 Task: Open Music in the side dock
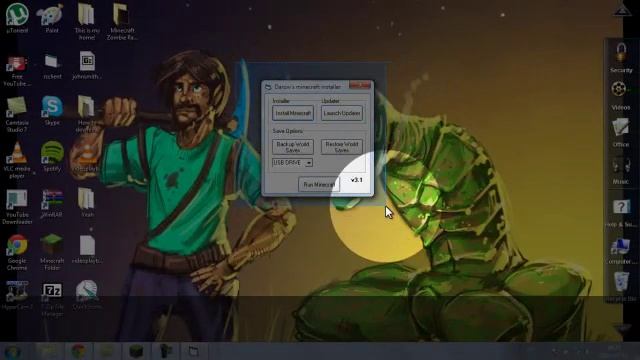pos(621,170)
